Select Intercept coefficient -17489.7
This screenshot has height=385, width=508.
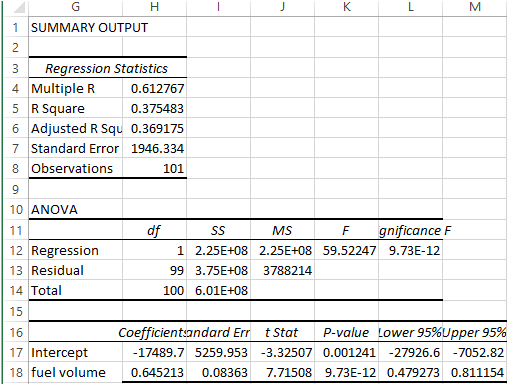[x=154, y=352]
